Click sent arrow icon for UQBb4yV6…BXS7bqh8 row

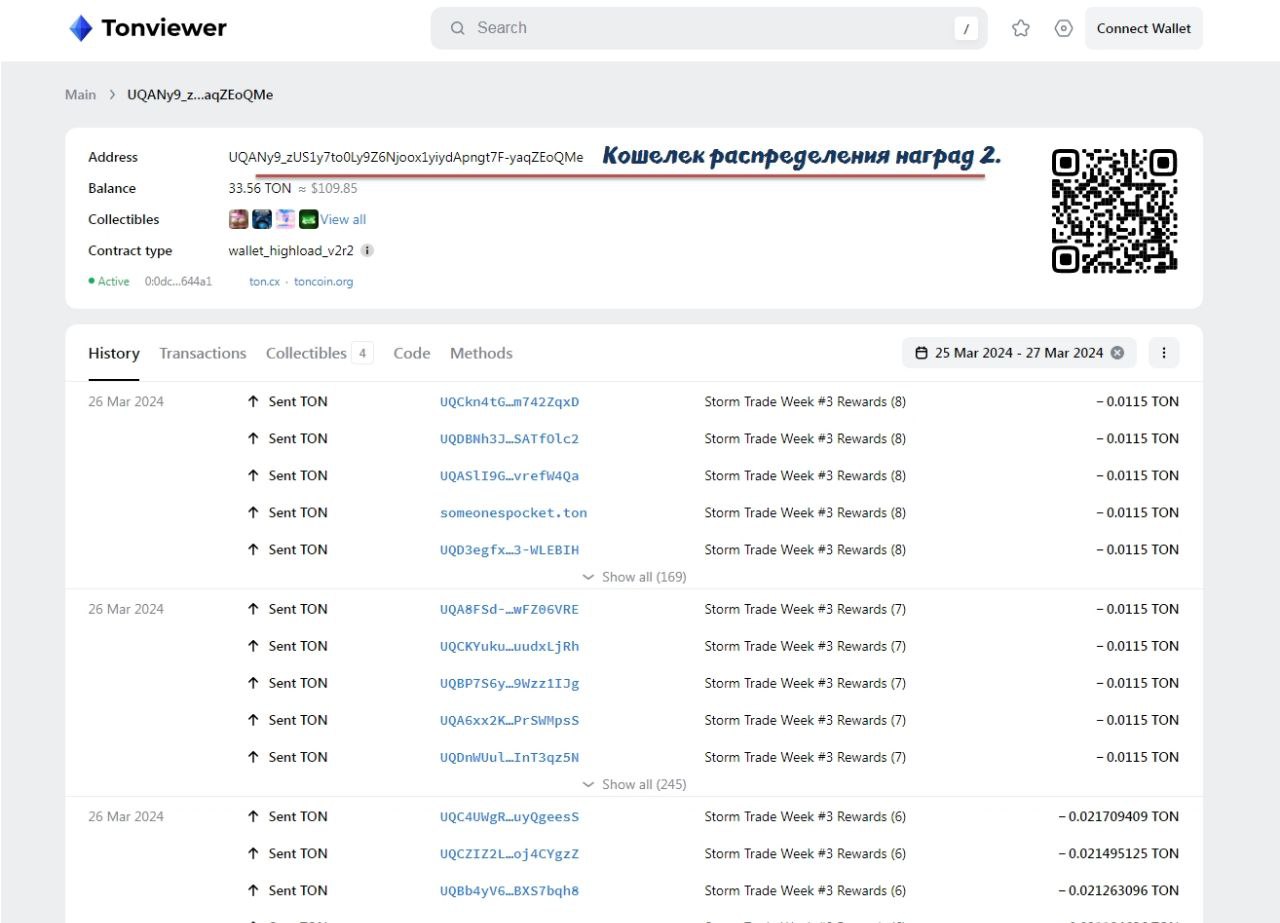click(x=253, y=891)
